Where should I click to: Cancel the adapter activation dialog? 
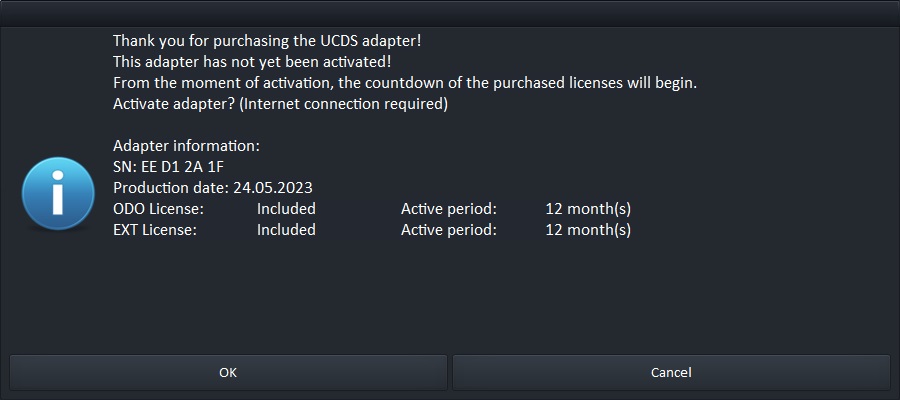coord(670,372)
